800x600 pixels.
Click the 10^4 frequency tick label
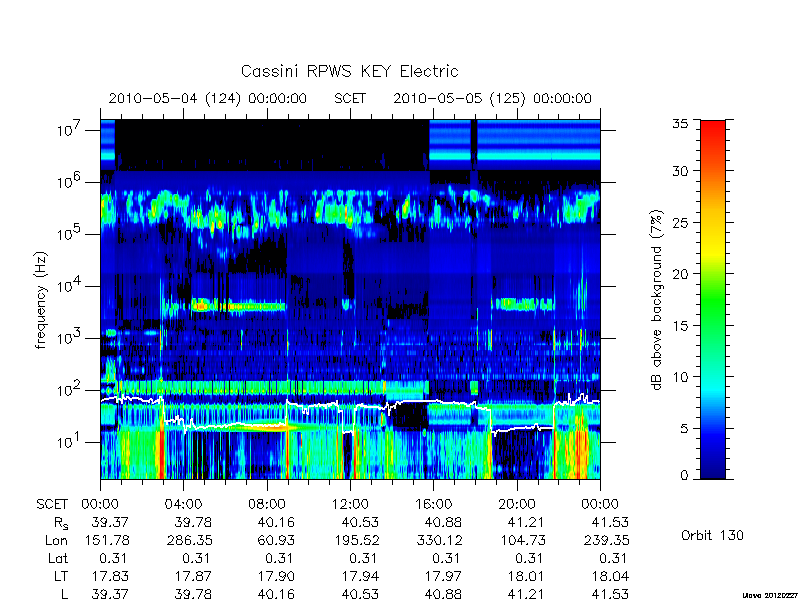point(70,286)
